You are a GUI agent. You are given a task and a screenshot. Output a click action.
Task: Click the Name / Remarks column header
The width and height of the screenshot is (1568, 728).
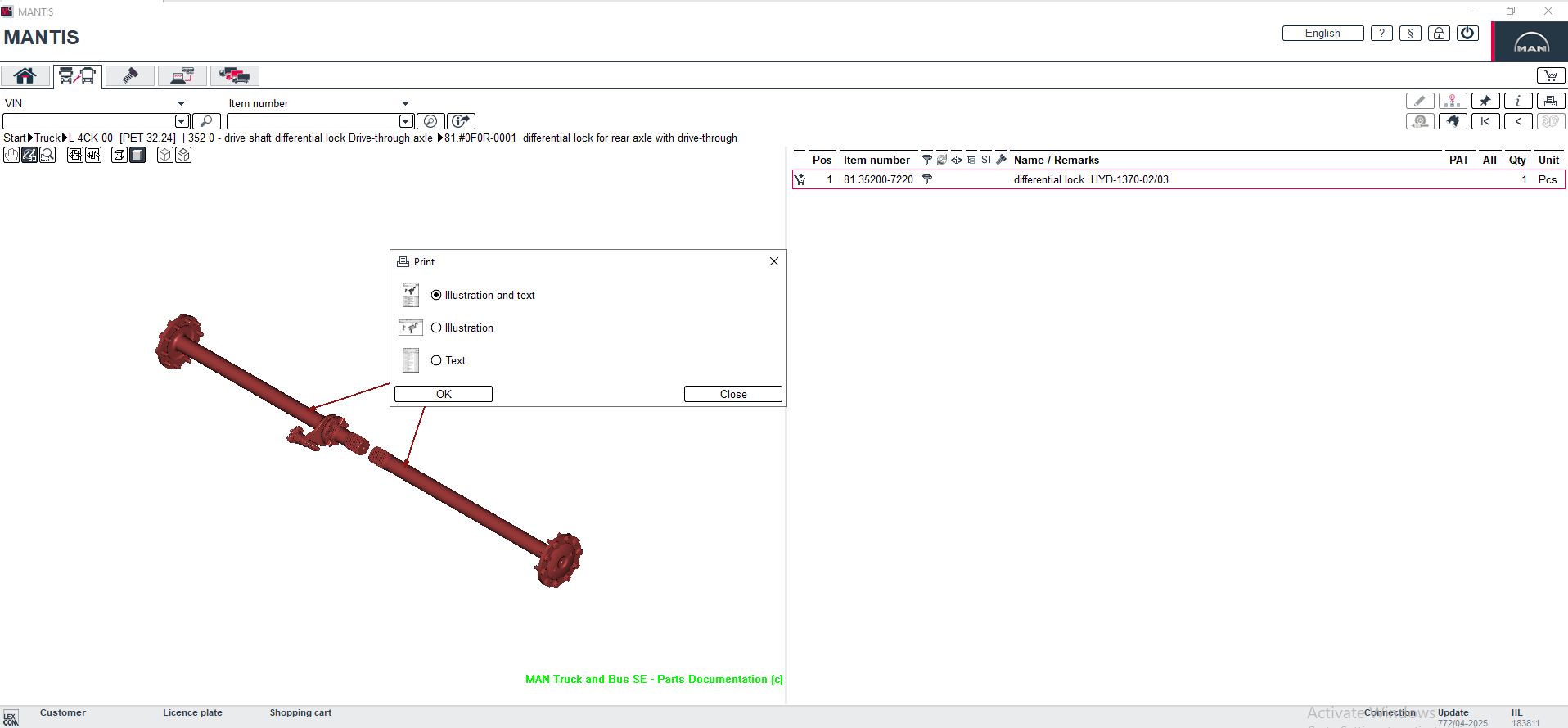[1056, 160]
